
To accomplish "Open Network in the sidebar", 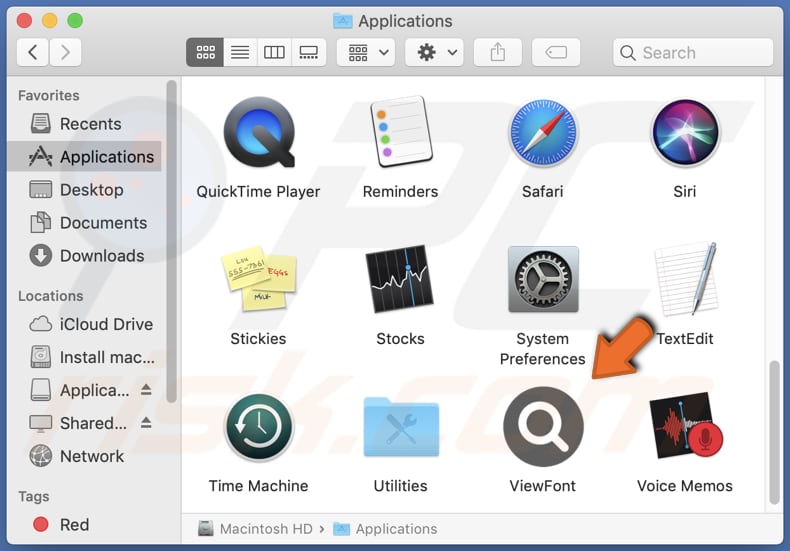I will (x=84, y=456).
